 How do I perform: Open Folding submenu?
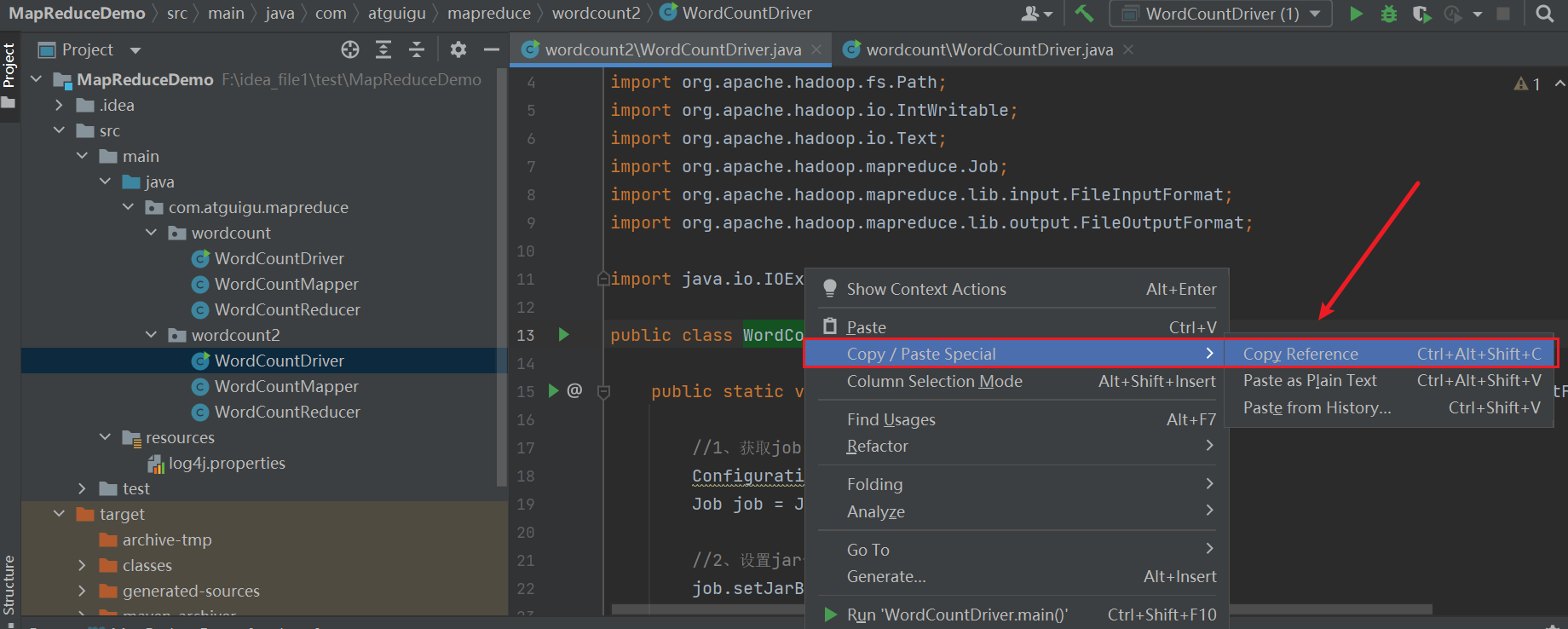coord(1017,484)
